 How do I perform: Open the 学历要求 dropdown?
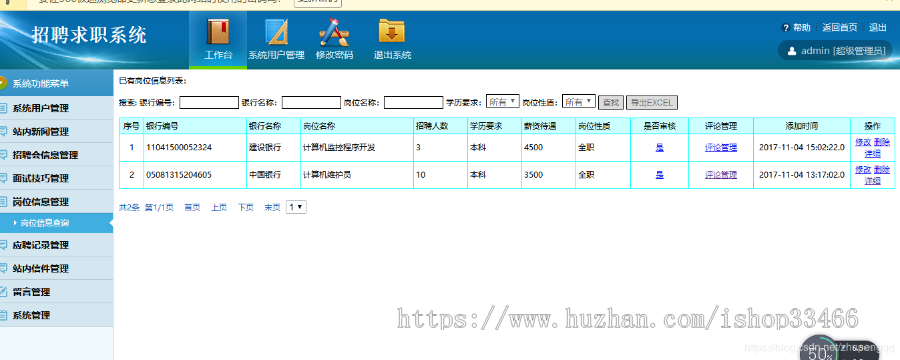click(x=503, y=102)
